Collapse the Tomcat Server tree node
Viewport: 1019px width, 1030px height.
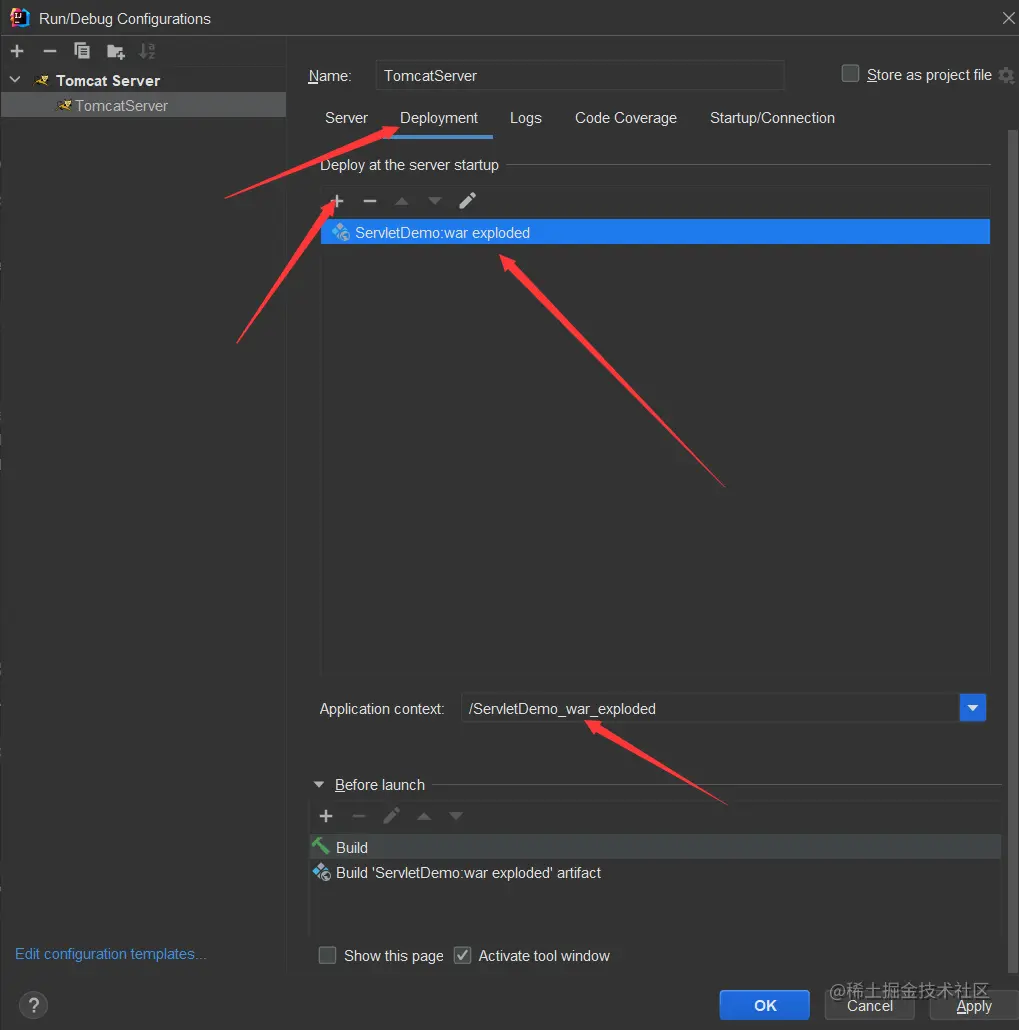click(x=15, y=80)
